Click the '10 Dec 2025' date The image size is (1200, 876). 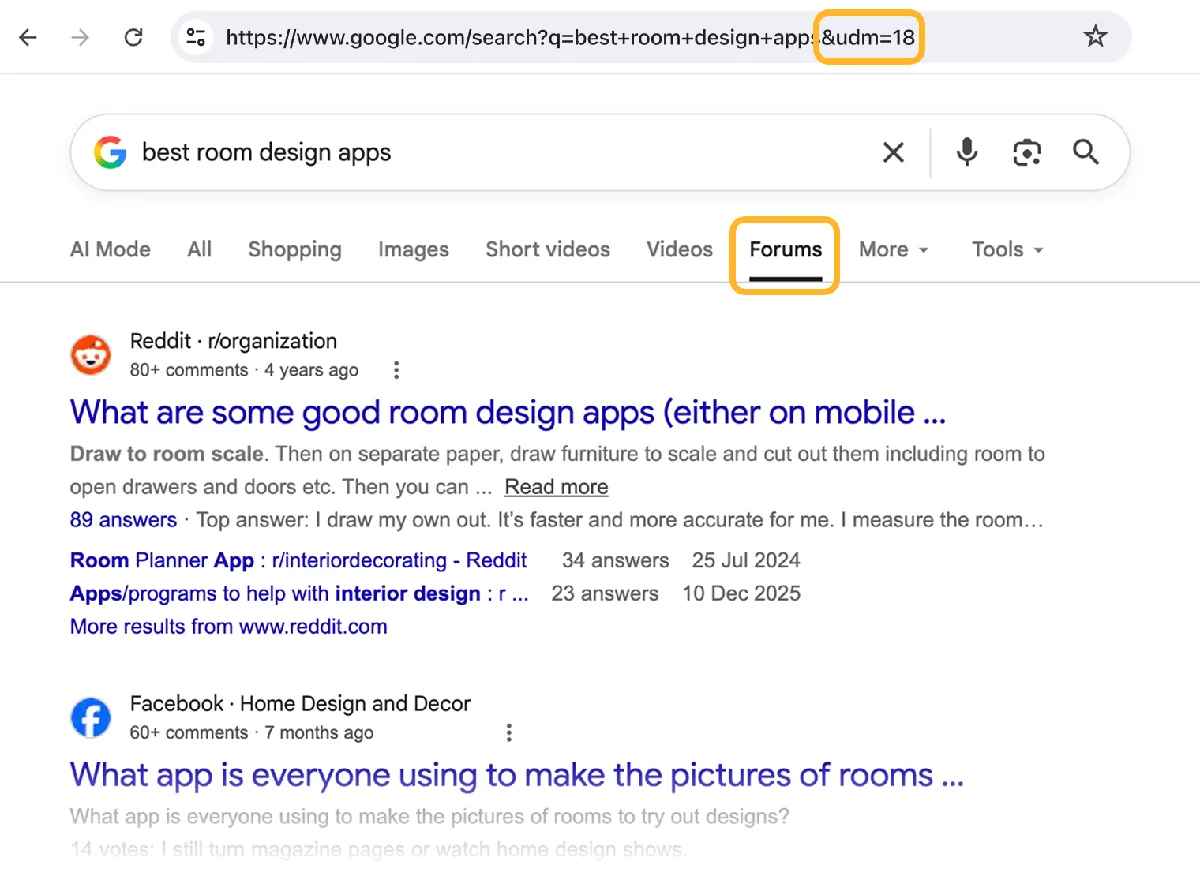pos(741,594)
